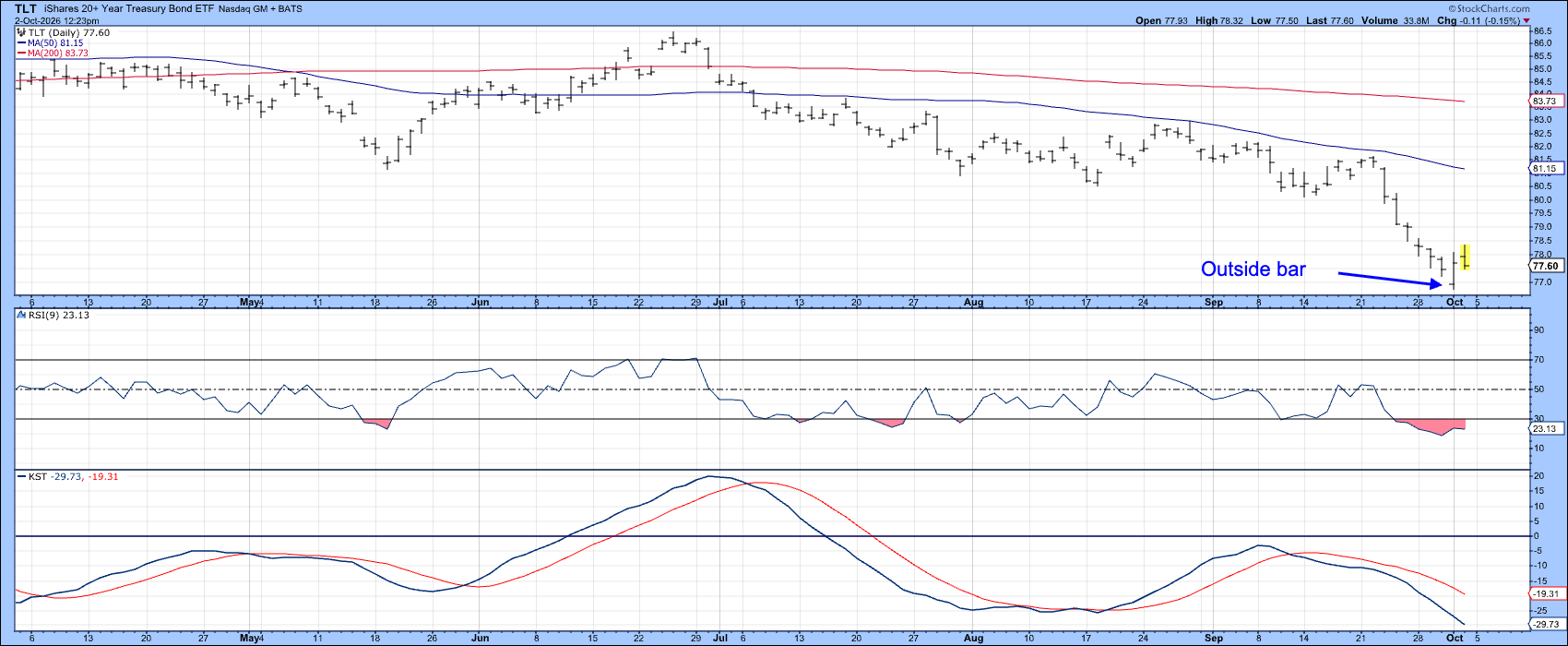Click the 0 zero-line label on the KST axis
This screenshot has height=646, width=1568.
coord(1537,536)
